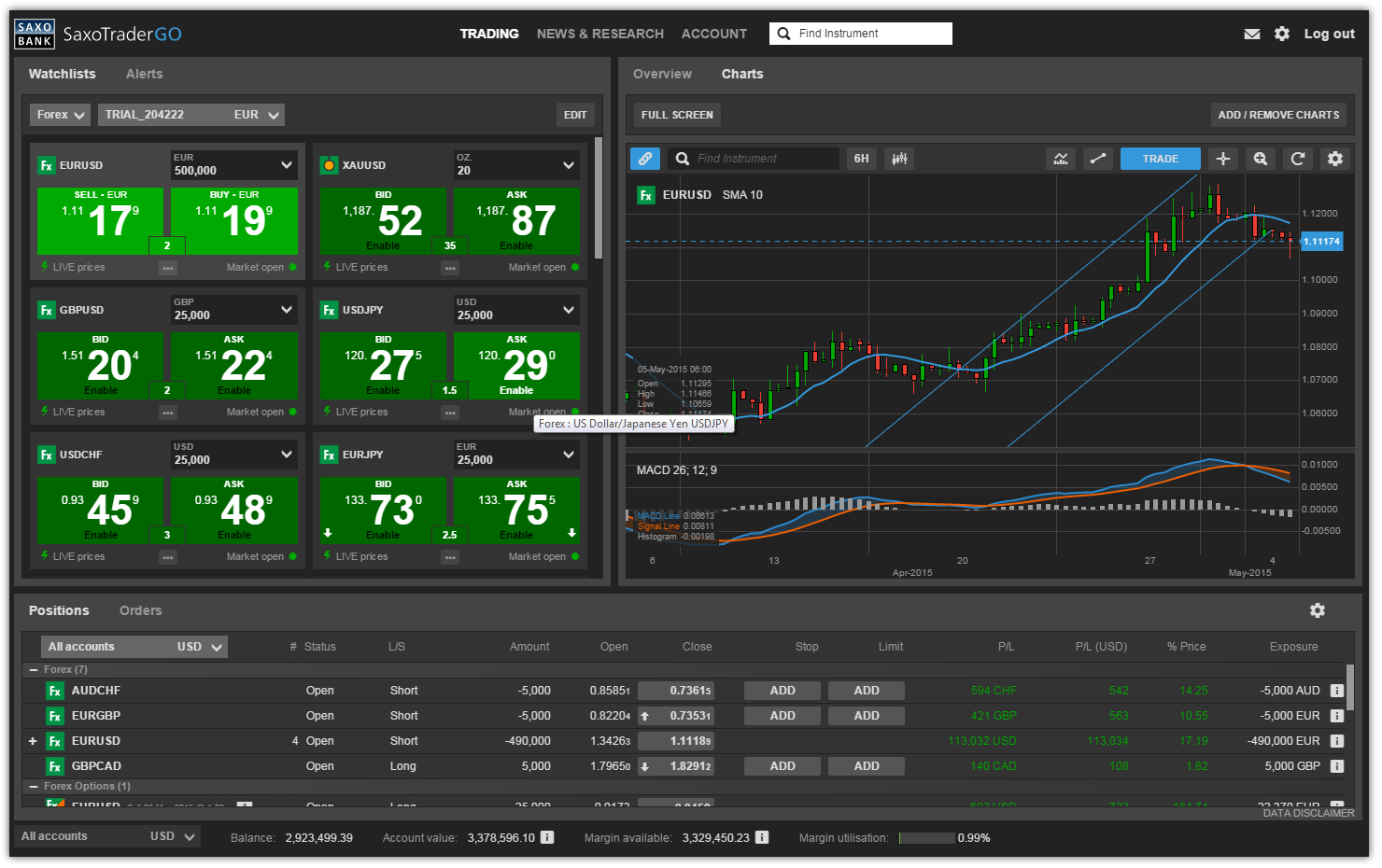Open the Forex watchlist type dropdown
This screenshot has width=1382, height=868.
tap(60, 115)
